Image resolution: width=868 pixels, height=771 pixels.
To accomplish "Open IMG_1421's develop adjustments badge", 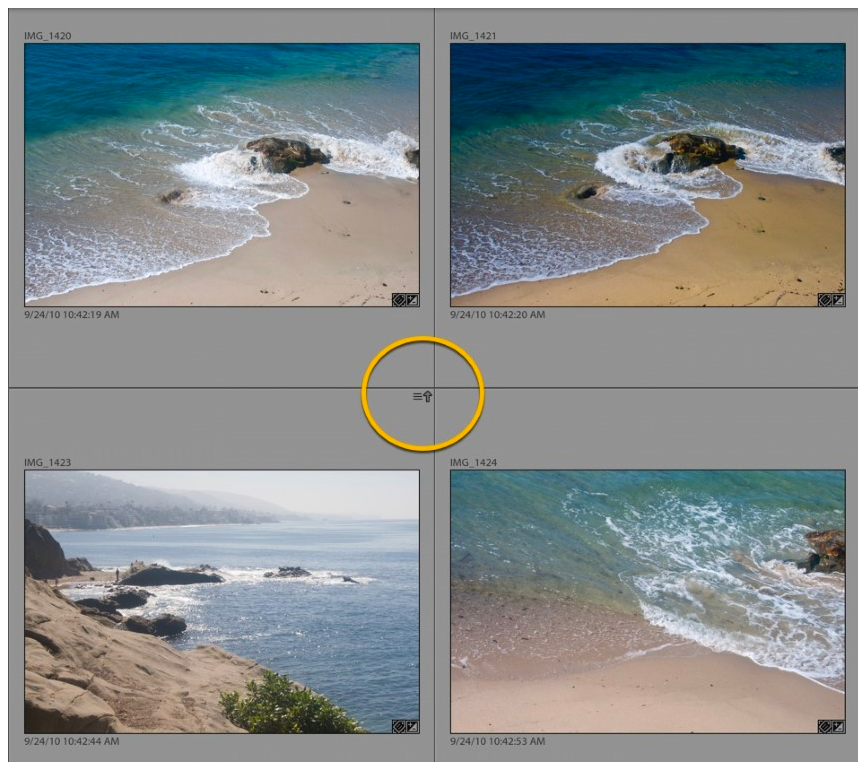I will [x=838, y=299].
